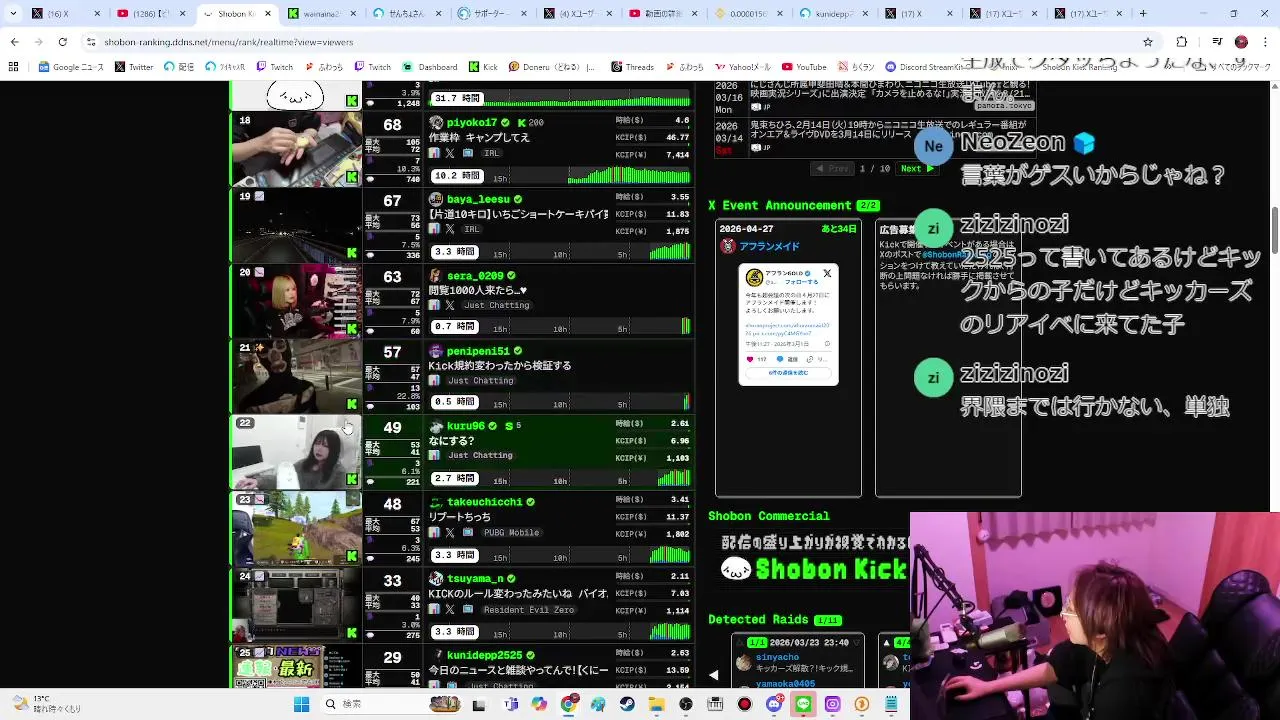Click tsuyama_n's avatar icon
Viewport: 1280px width, 720px height.
[436, 579]
